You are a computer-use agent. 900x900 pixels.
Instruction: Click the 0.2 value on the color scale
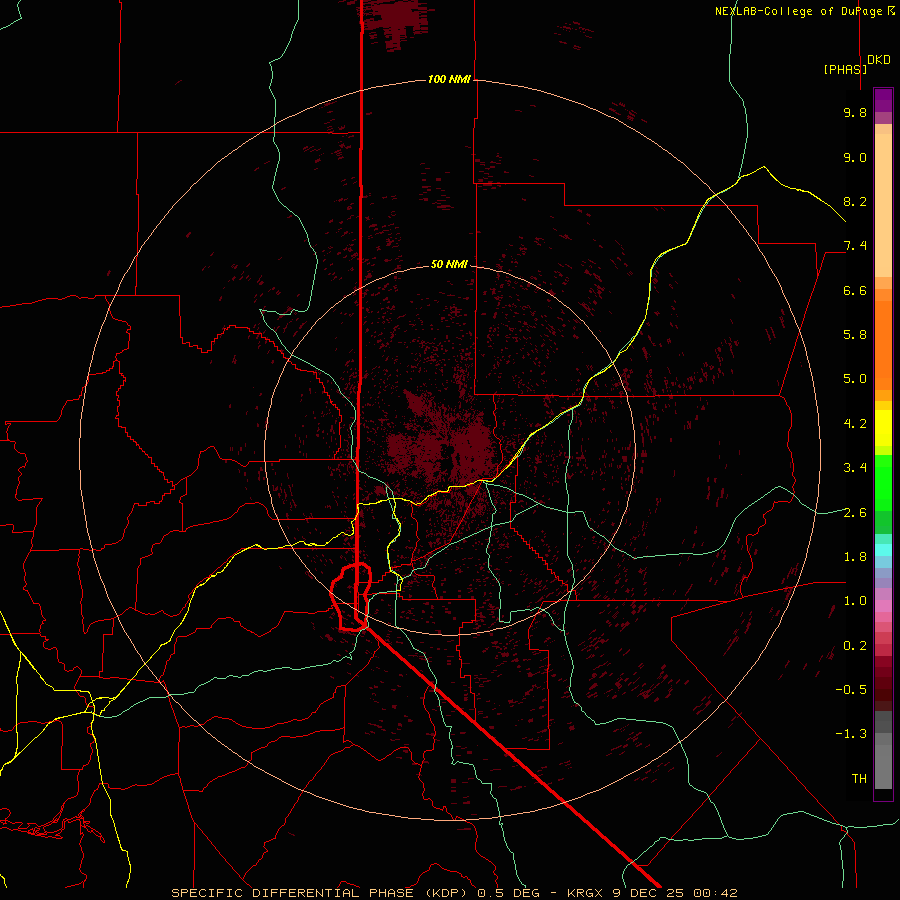[x=855, y=645]
